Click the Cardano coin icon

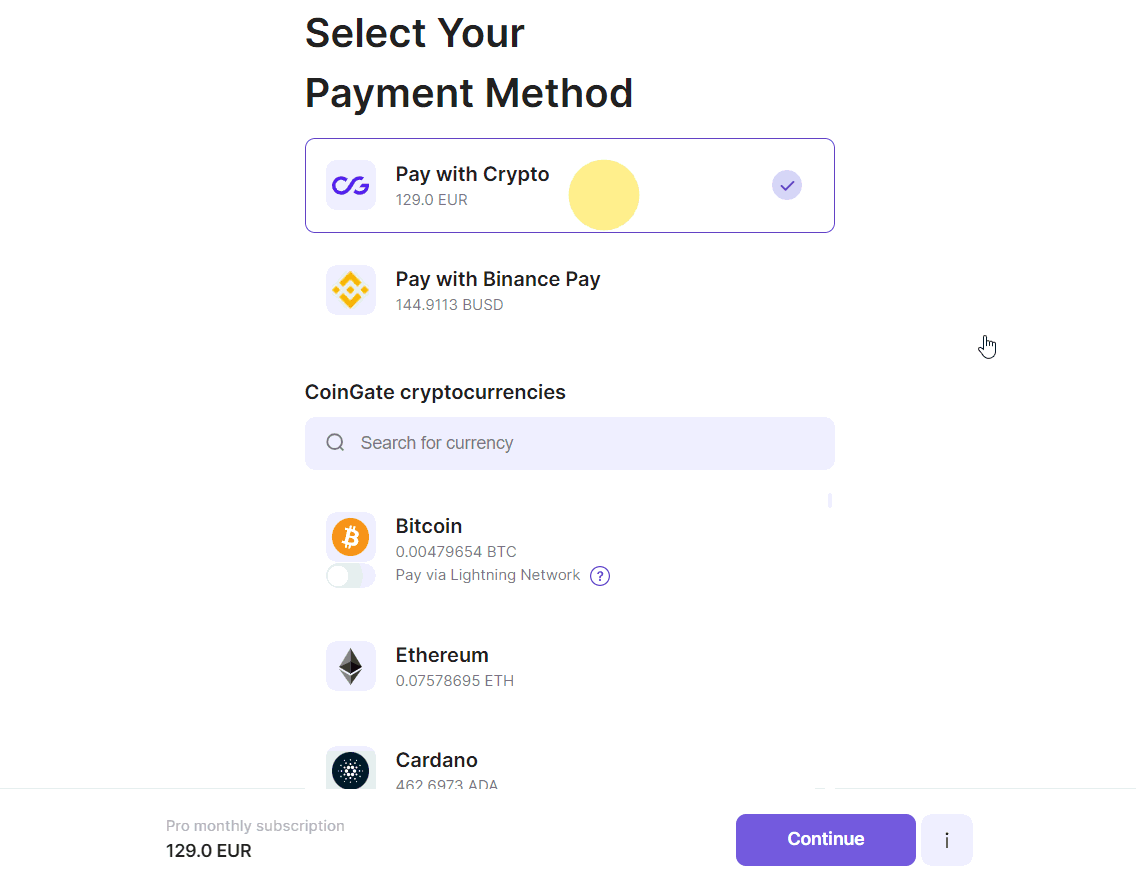coord(350,770)
